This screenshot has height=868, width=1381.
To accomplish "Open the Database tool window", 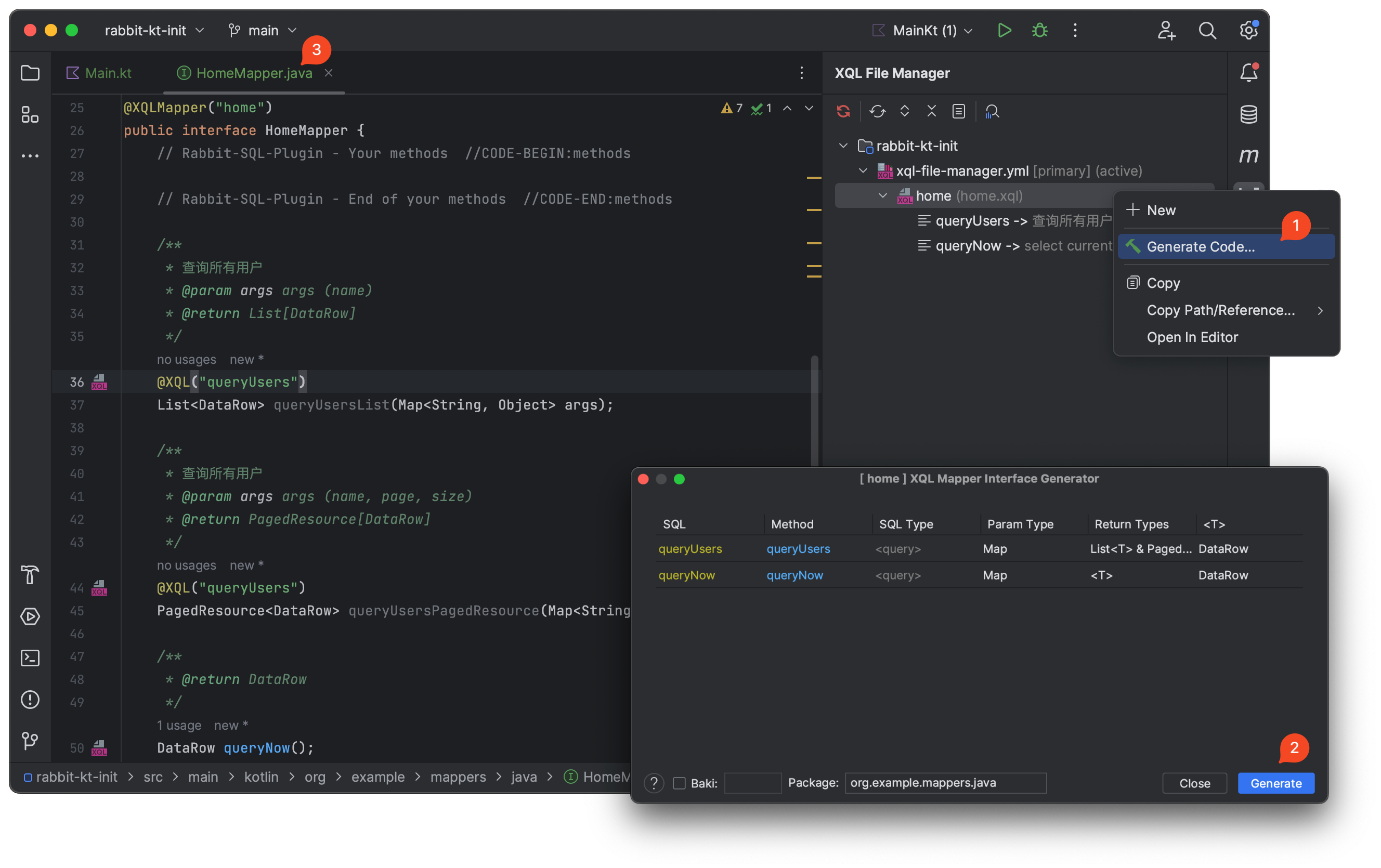I will click(x=1248, y=114).
